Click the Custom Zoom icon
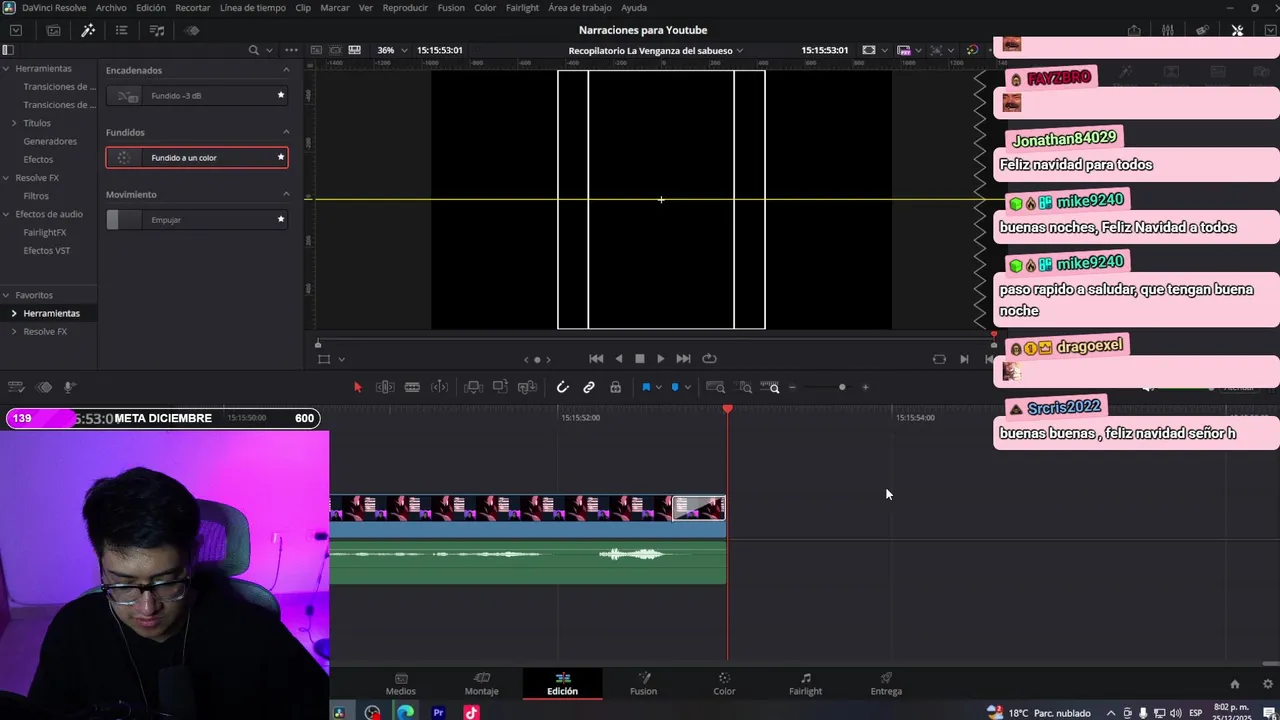Image resolution: width=1280 pixels, height=720 pixels. point(770,387)
